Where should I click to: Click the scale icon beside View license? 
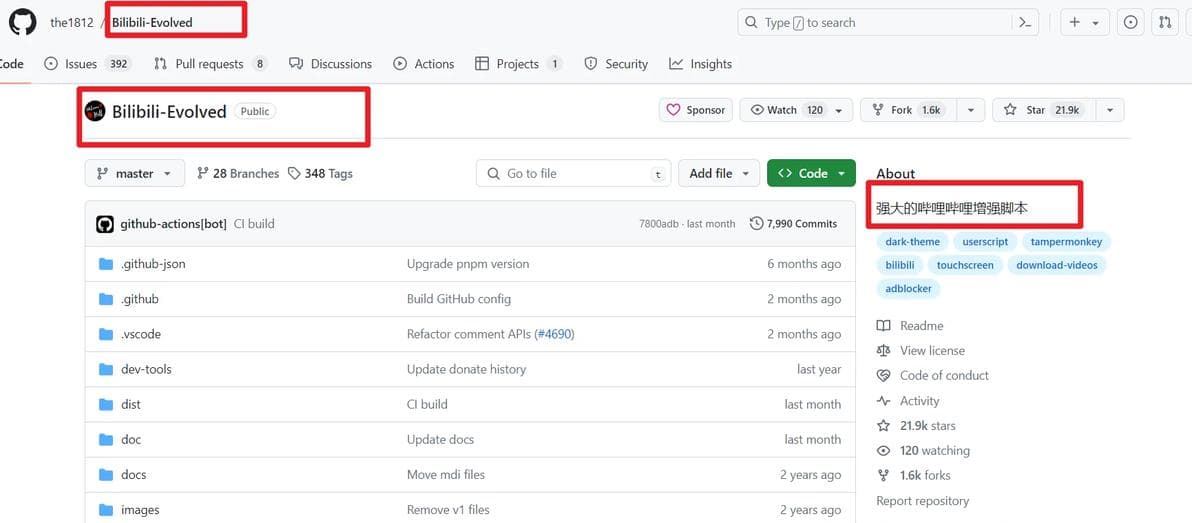(x=883, y=351)
